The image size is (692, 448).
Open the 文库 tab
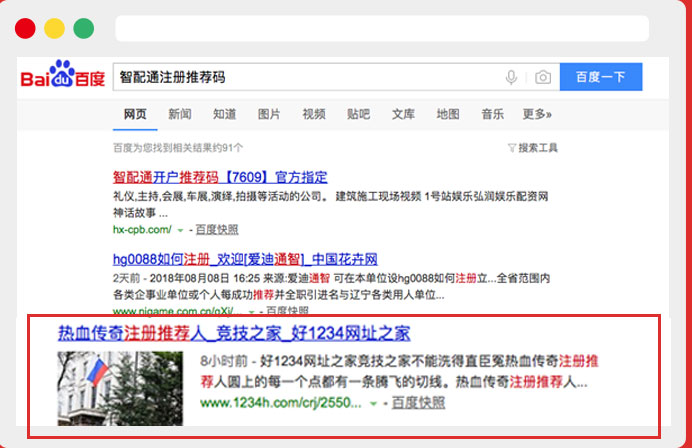click(x=403, y=114)
